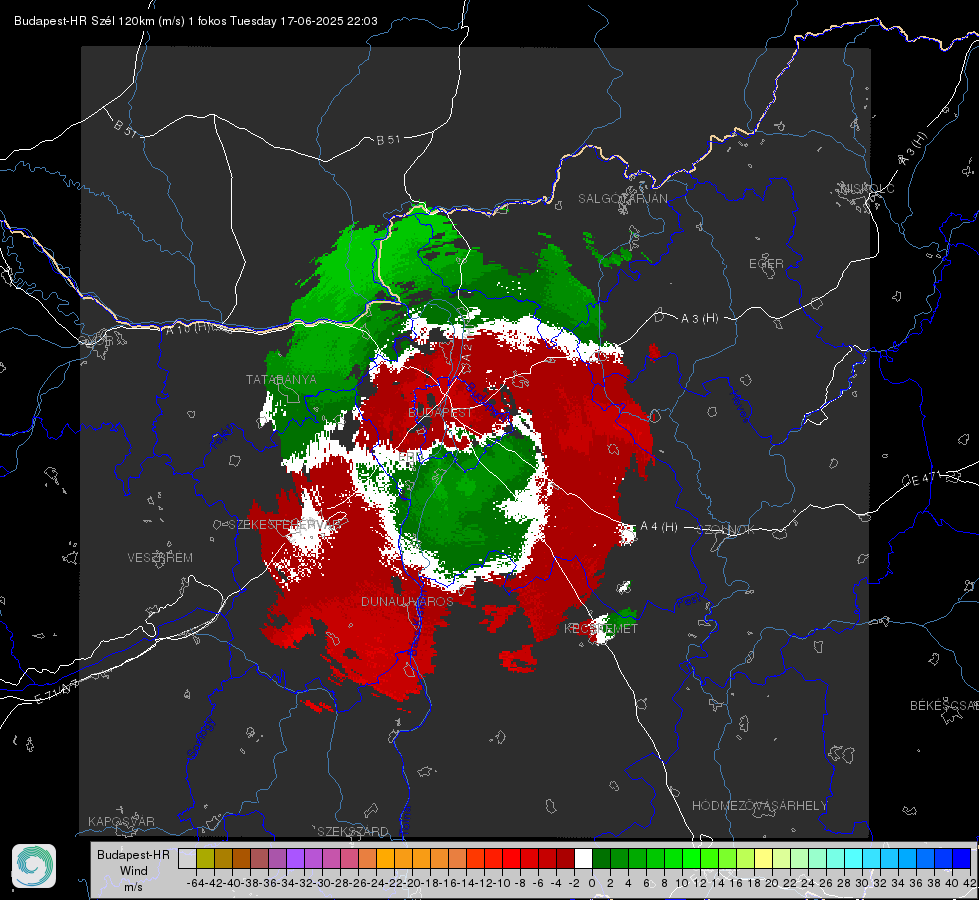979x900 pixels.
Task: Click the EGER city label
Action: click(x=766, y=264)
